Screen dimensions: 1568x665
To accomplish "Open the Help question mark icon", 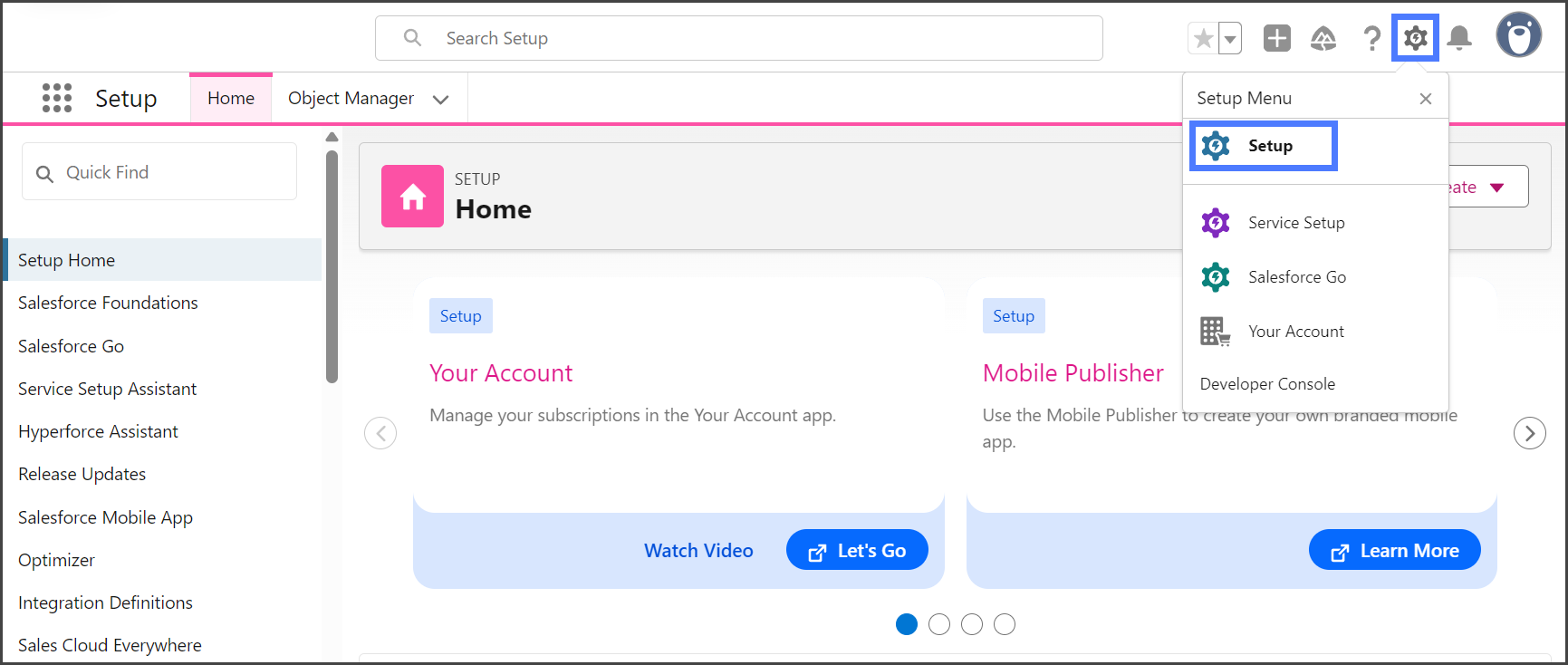I will point(1371,38).
